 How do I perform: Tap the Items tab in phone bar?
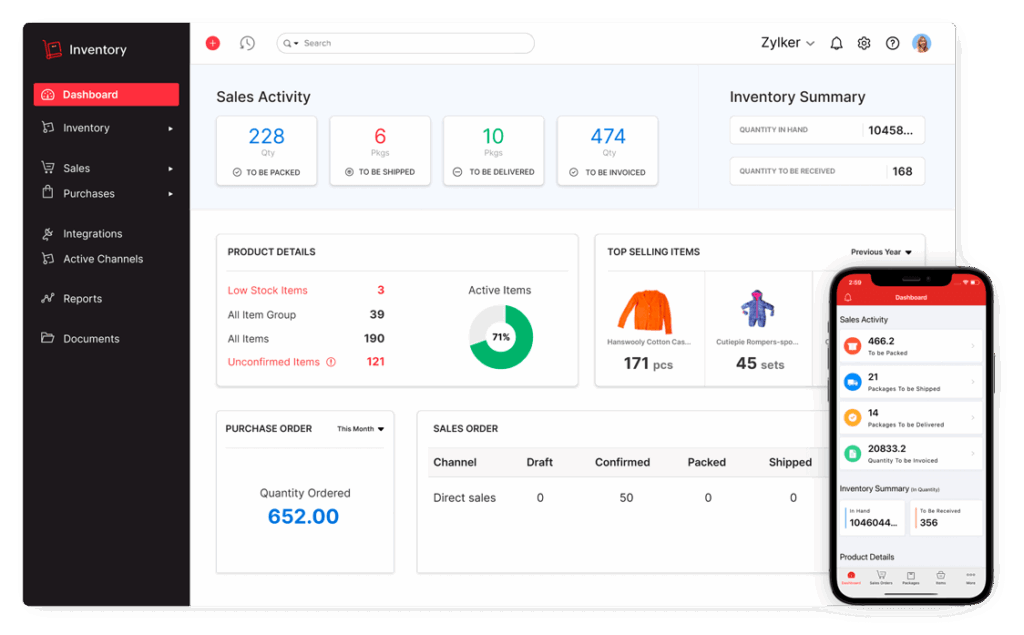pyautogui.click(x=940, y=578)
